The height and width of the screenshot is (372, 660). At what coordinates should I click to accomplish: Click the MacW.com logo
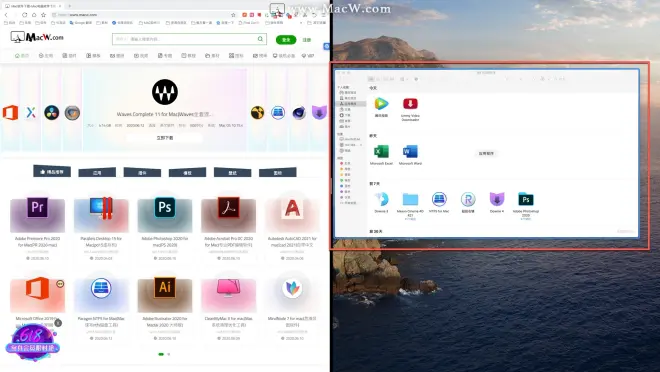coord(37,37)
